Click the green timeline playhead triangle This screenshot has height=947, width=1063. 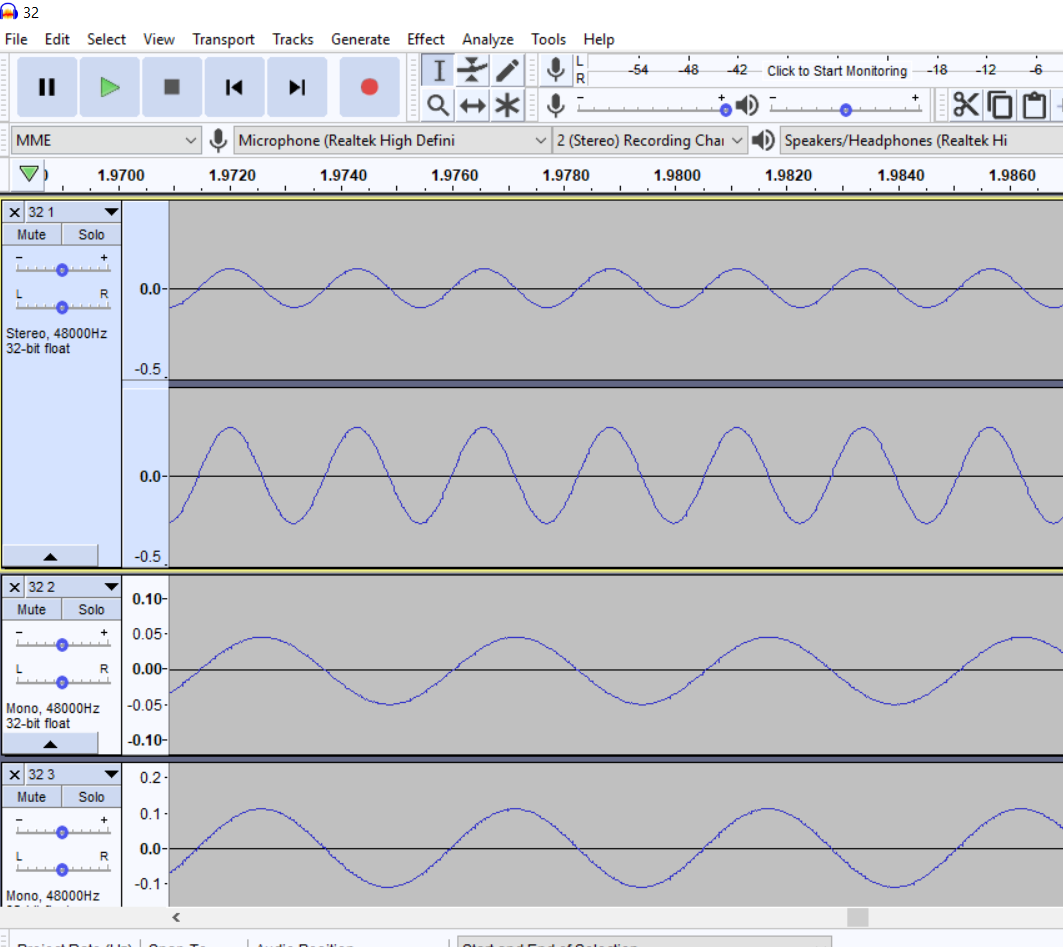[x=28, y=174]
